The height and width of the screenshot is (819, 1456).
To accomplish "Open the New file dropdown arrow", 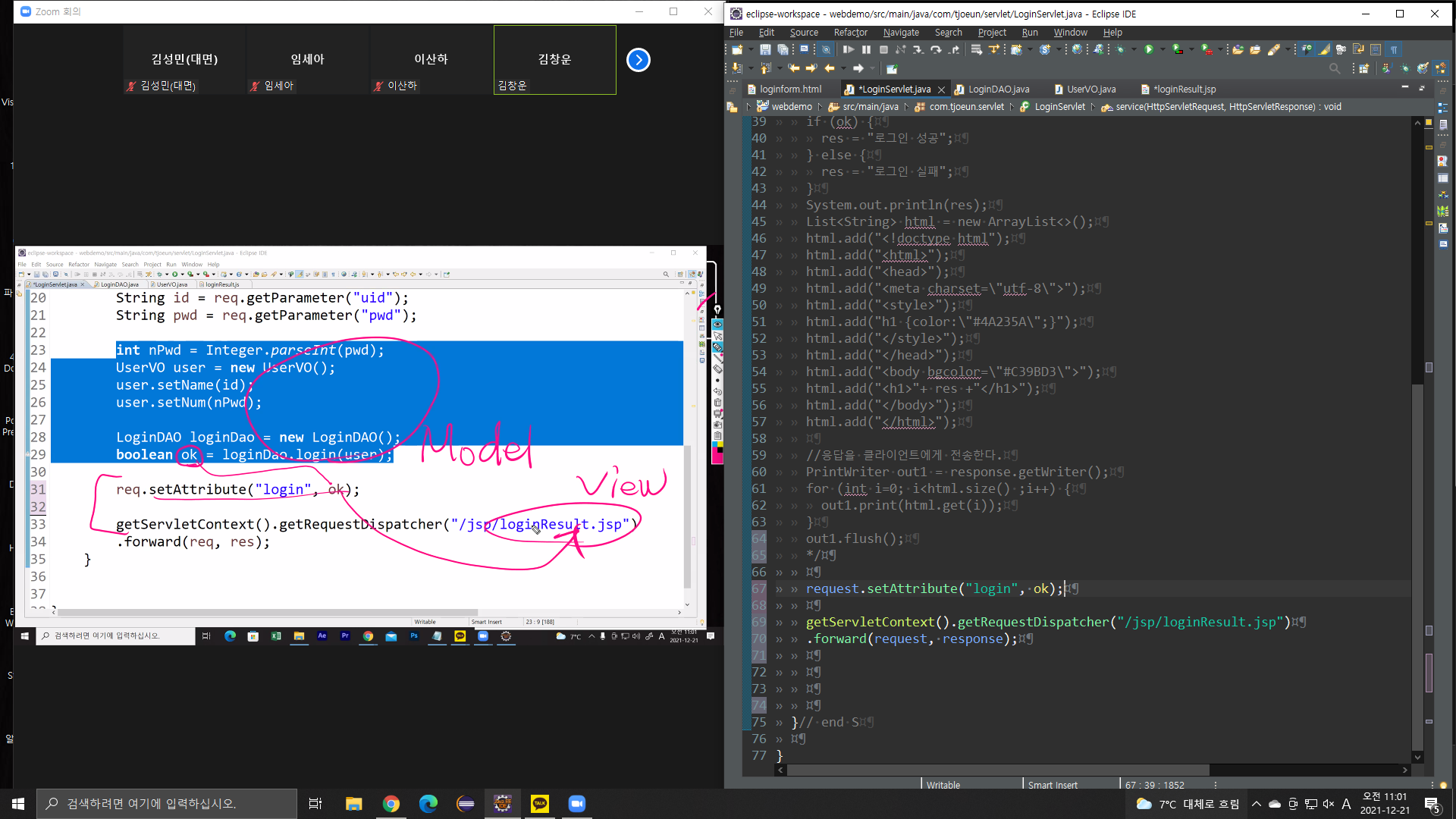I will click(x=751, y=49).
